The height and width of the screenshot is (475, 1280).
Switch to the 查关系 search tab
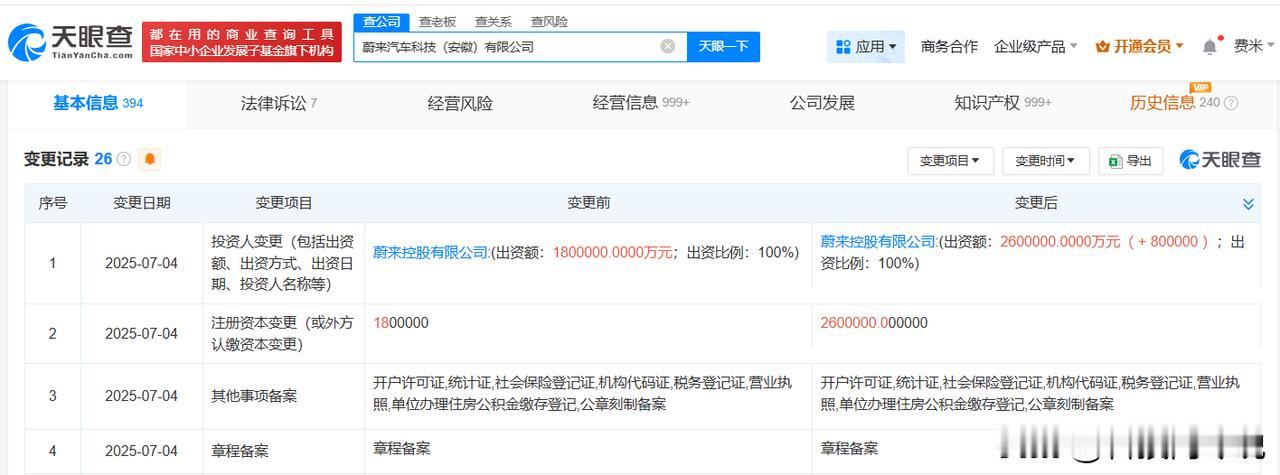[x=493, y=22]
